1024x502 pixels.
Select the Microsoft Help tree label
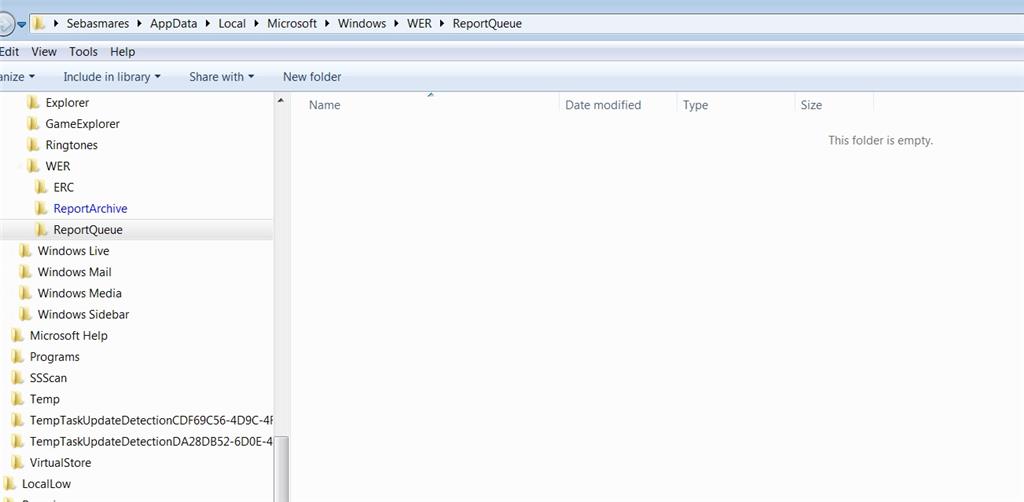click(x=69, y=336)
